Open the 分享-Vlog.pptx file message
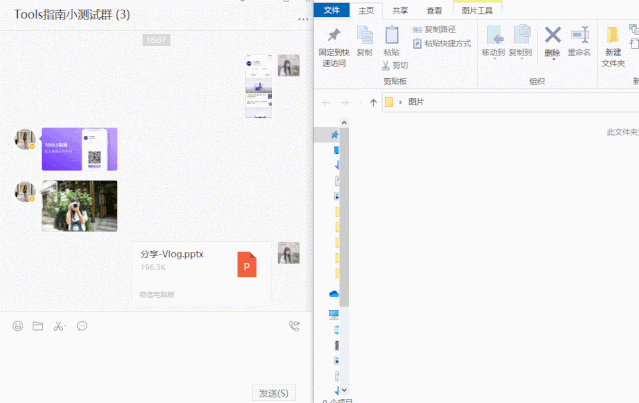639x403 pixels. click(x=201, y=271)
